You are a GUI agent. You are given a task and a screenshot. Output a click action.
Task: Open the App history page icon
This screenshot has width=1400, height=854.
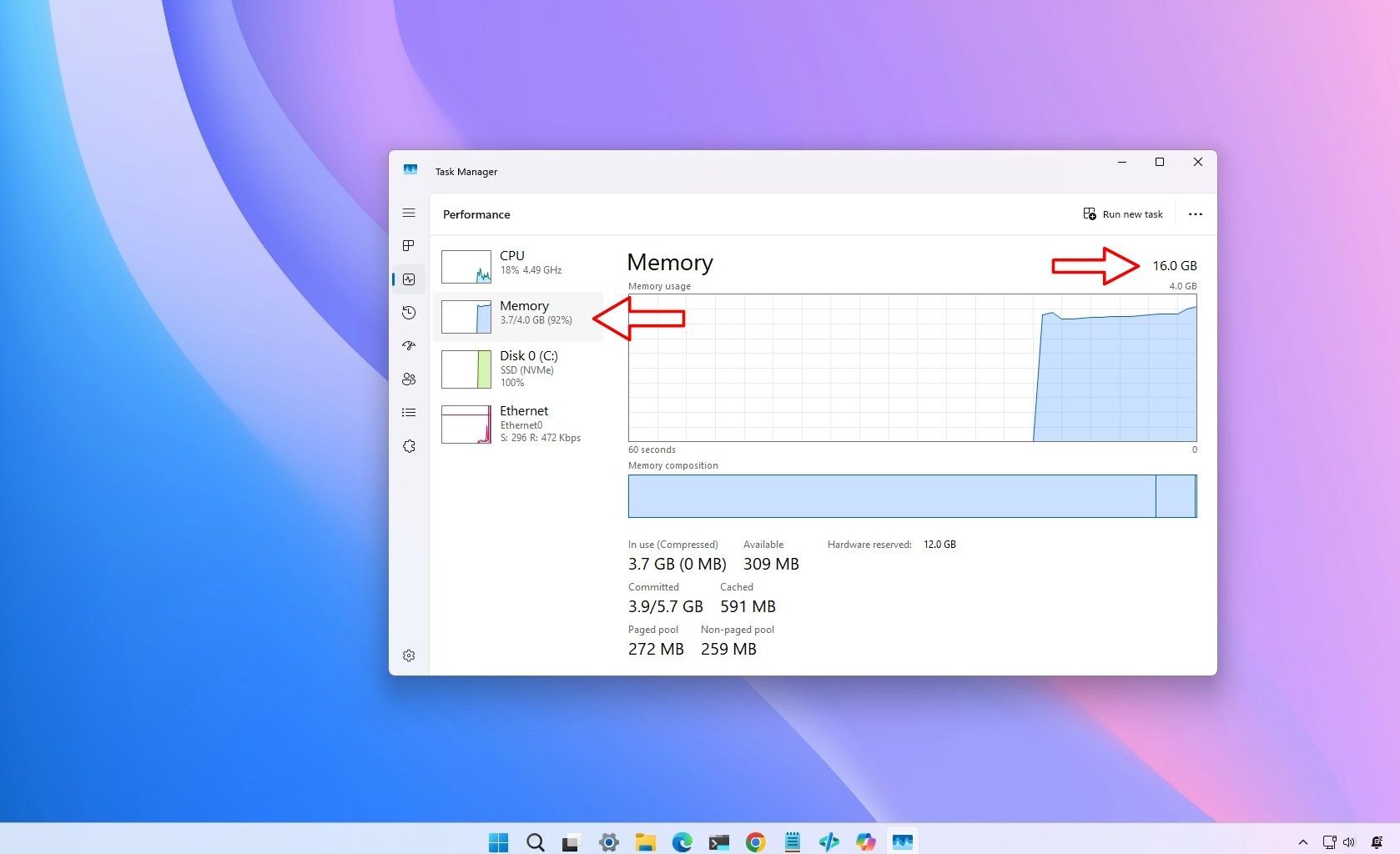[409, 313]
